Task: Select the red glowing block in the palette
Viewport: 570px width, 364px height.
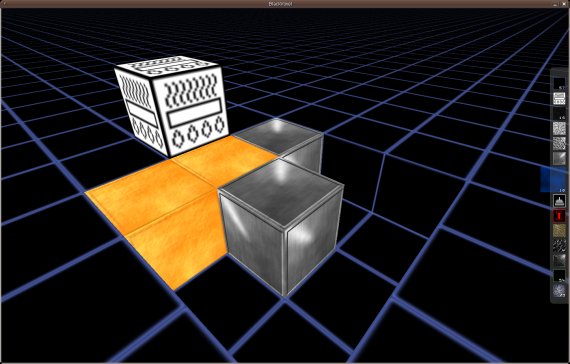Action: coord(559,216)
